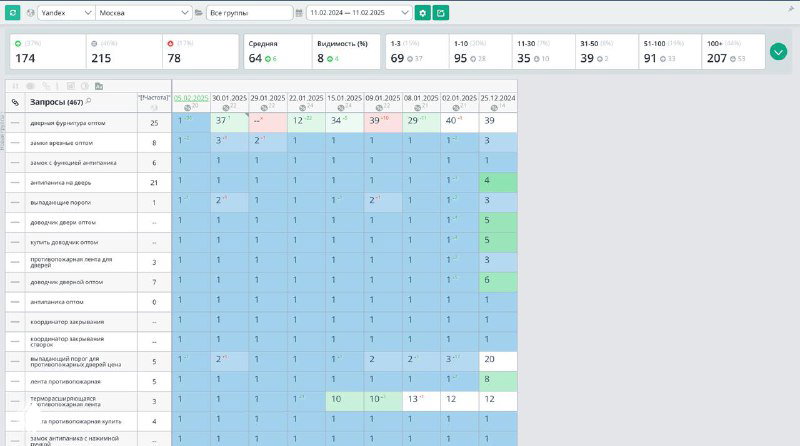Click the globe icon under 30.01.2025

(x=226, y=108)
